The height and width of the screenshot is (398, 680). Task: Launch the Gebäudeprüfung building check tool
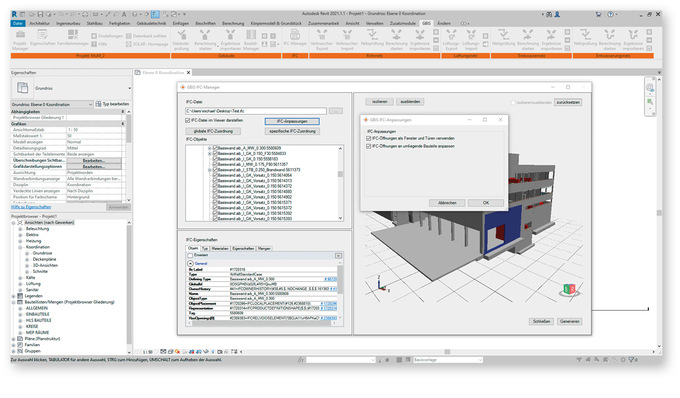click(x=181, y=40)
